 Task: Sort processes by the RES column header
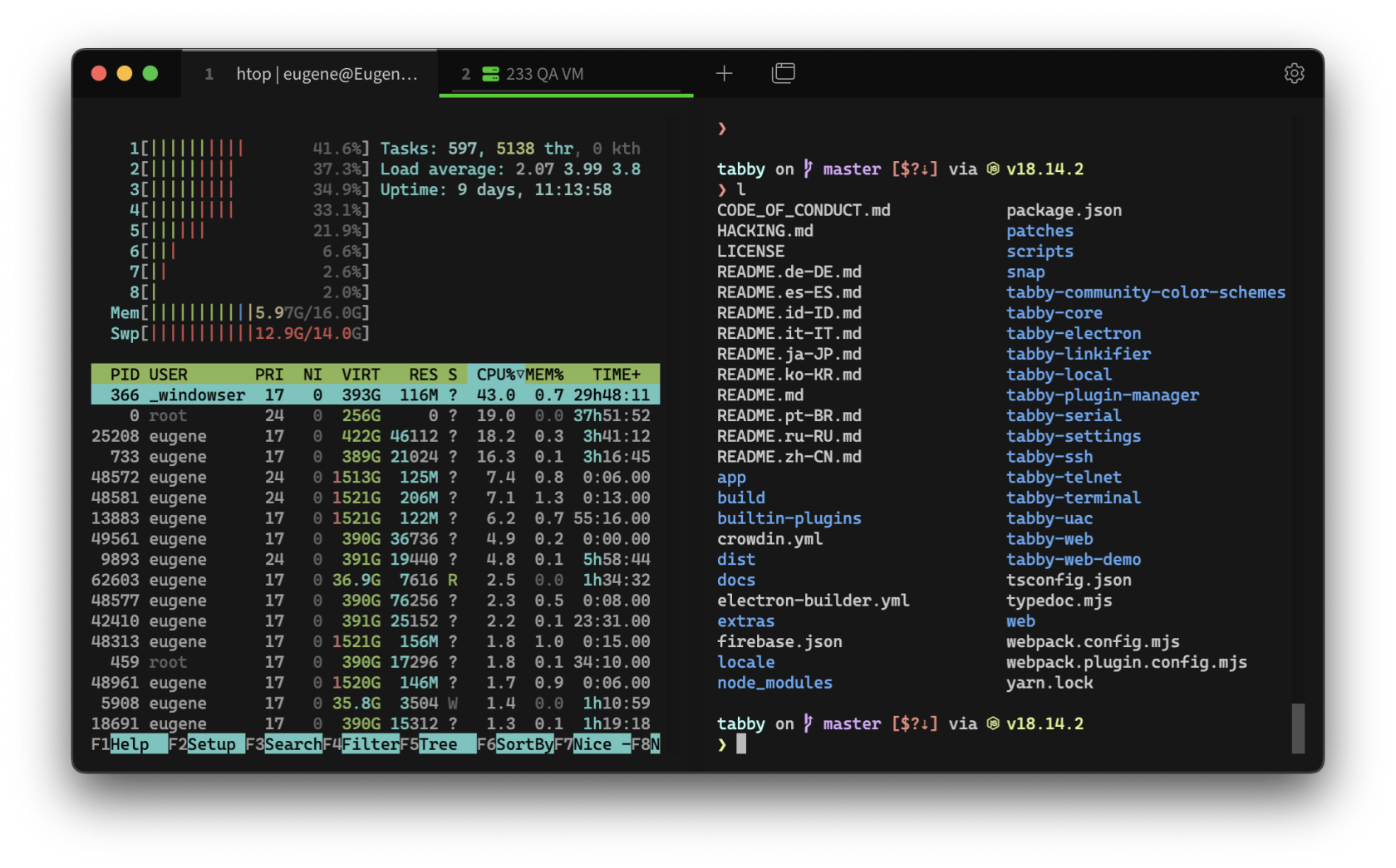tap(423, 375)
